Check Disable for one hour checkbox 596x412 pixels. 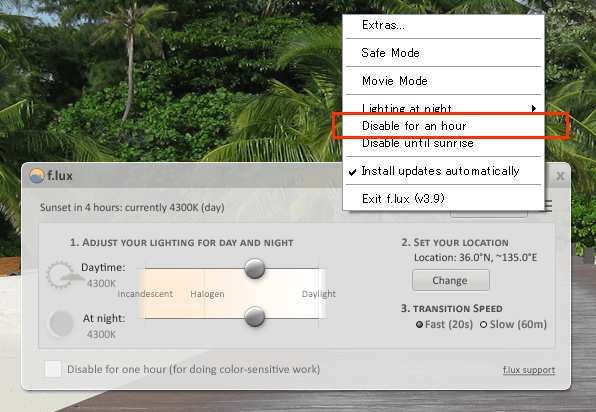click(53, 369)
